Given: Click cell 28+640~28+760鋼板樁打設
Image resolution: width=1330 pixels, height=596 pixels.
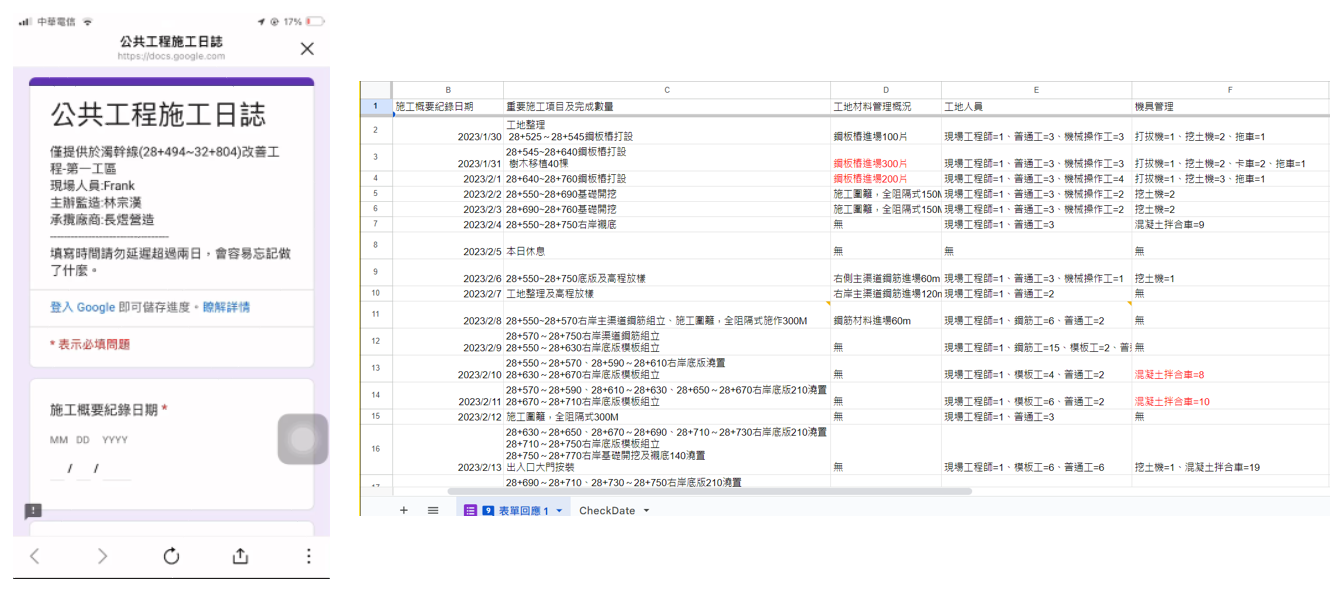Looking at the screenshot, I should click(x=667, y=178).
